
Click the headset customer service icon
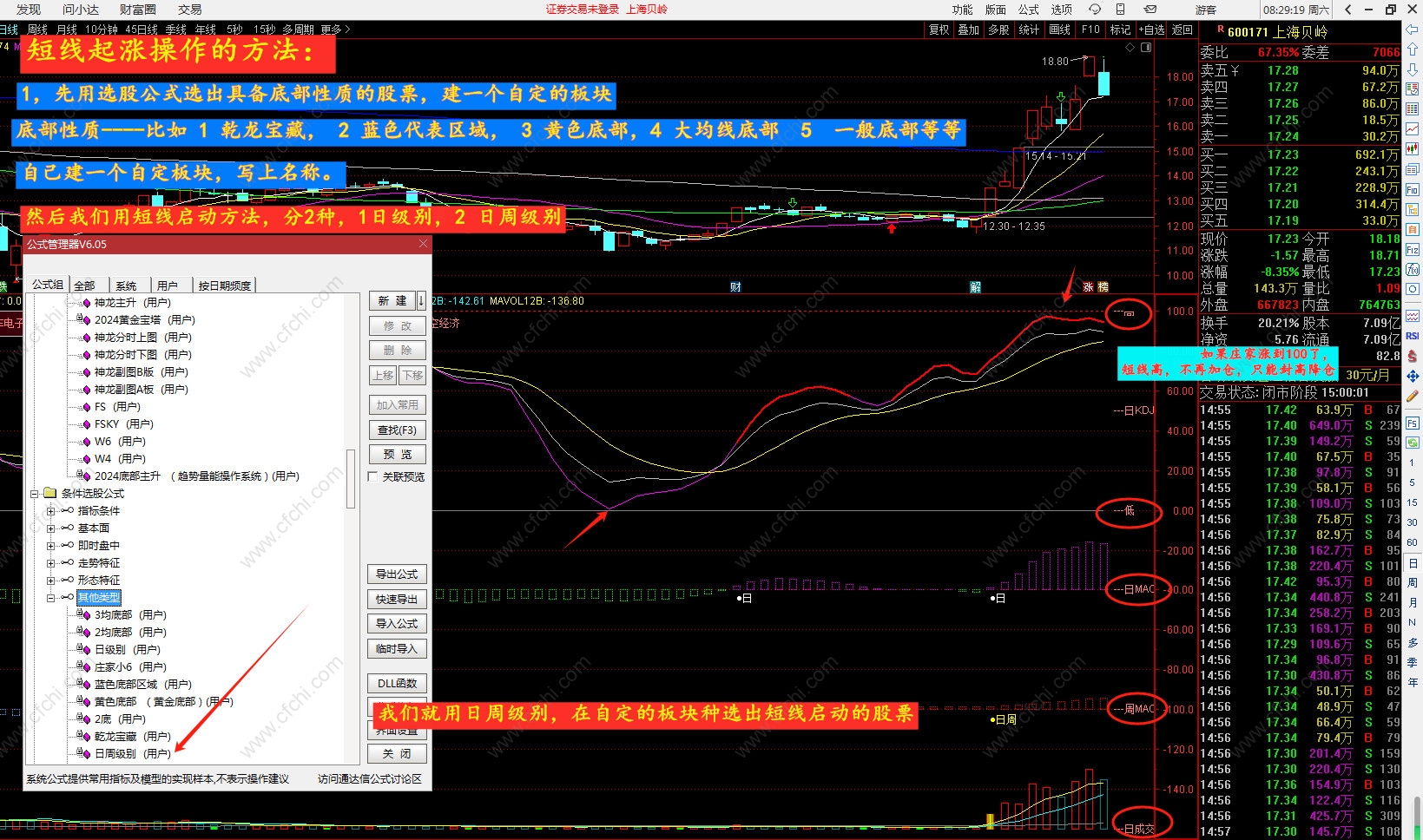click(x=1095, y=10)
